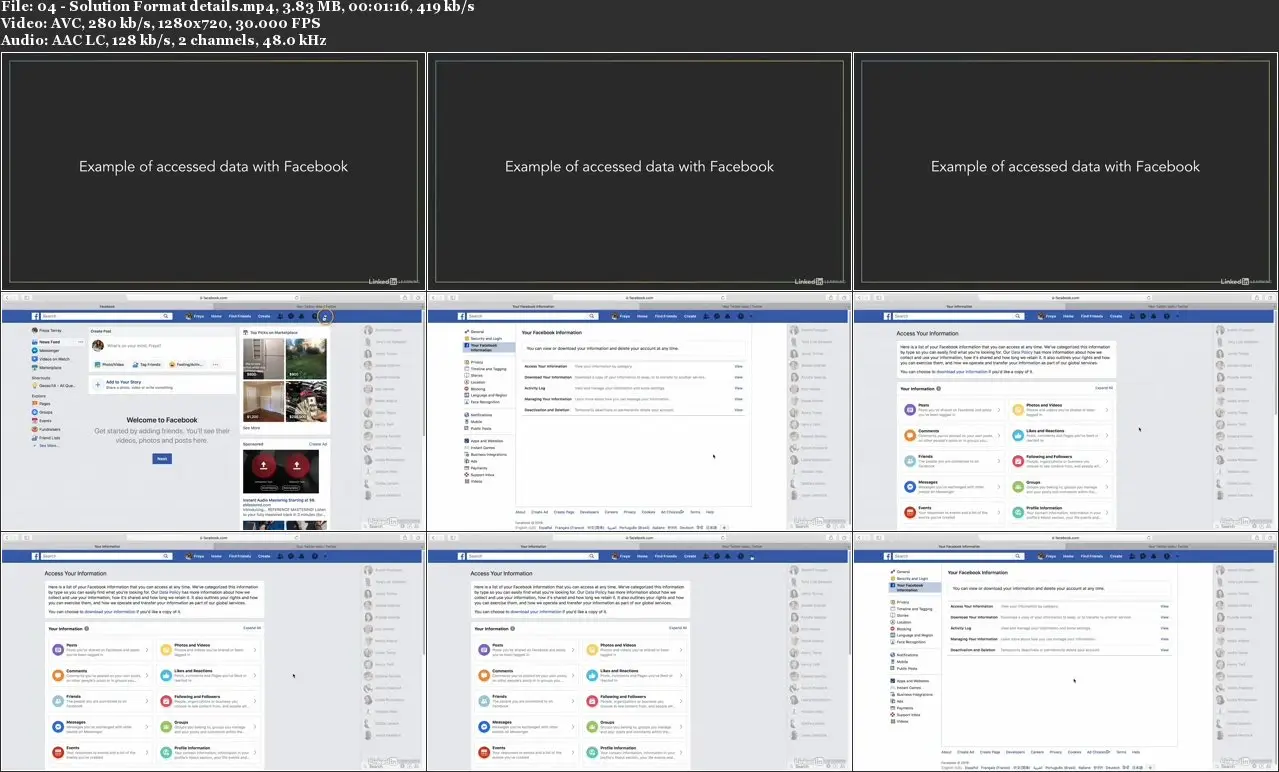
Task: Open Notifications in second-row settings frame sidebar
Action: (x=478, y=415)
